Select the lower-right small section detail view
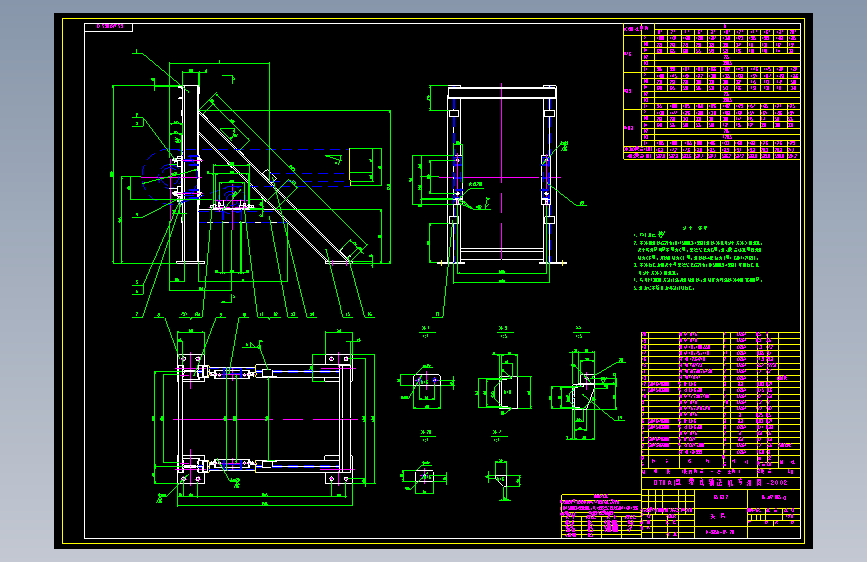The height and width of the screenshot is (562, 867). (503, 479)
